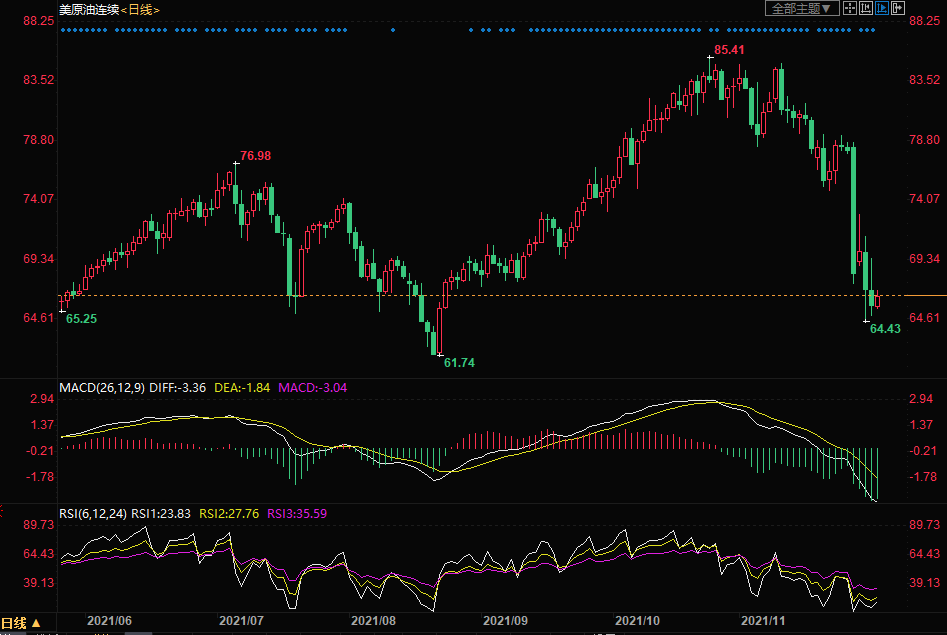Click the magenta MACD:-3.04 value label

[312, 387]
